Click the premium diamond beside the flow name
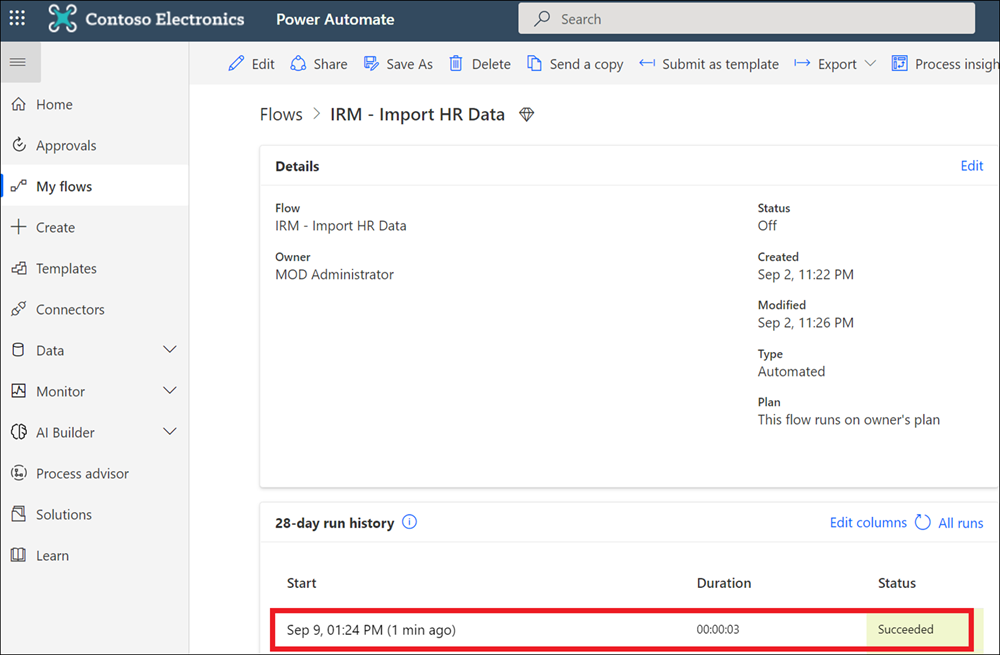The width and height of the screenshot is (1000, 655). (x=527, y=114)
